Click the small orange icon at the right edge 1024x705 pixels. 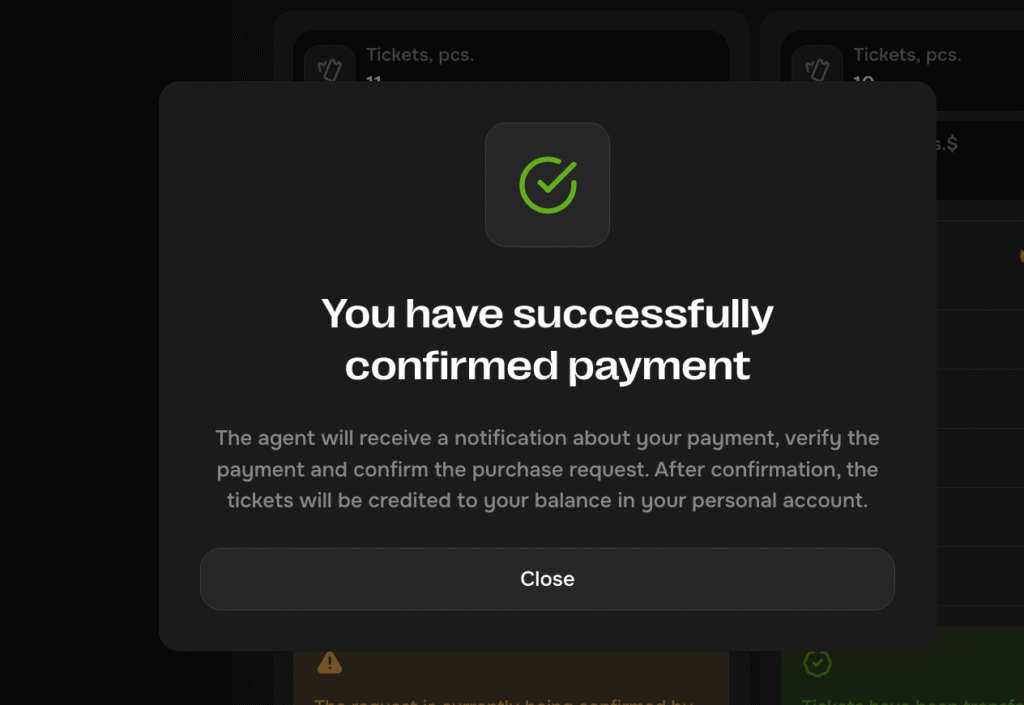(1019, 255)
